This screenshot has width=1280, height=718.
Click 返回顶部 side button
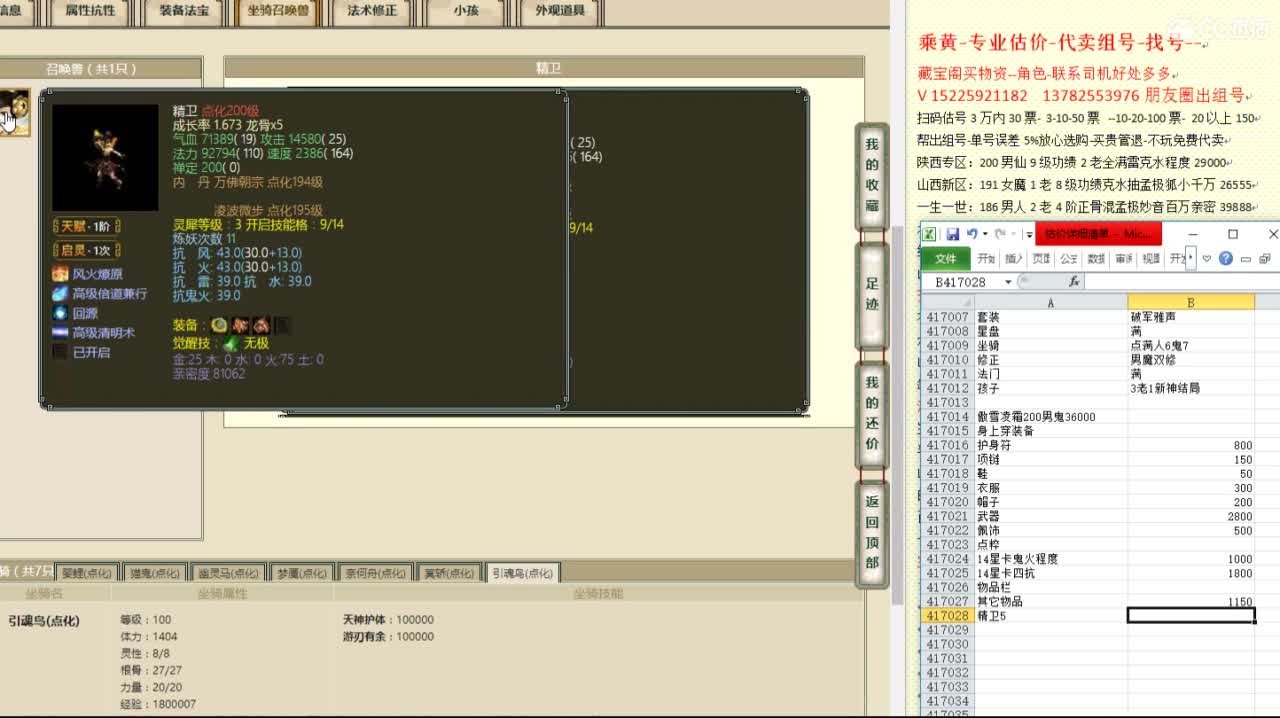click(872, 532)
